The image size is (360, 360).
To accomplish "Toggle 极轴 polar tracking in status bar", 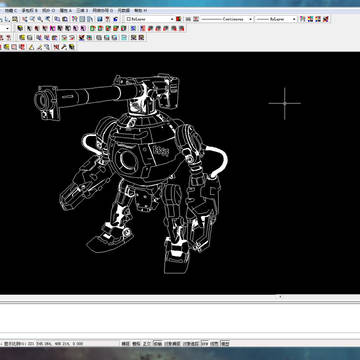I will coord(158,343).
